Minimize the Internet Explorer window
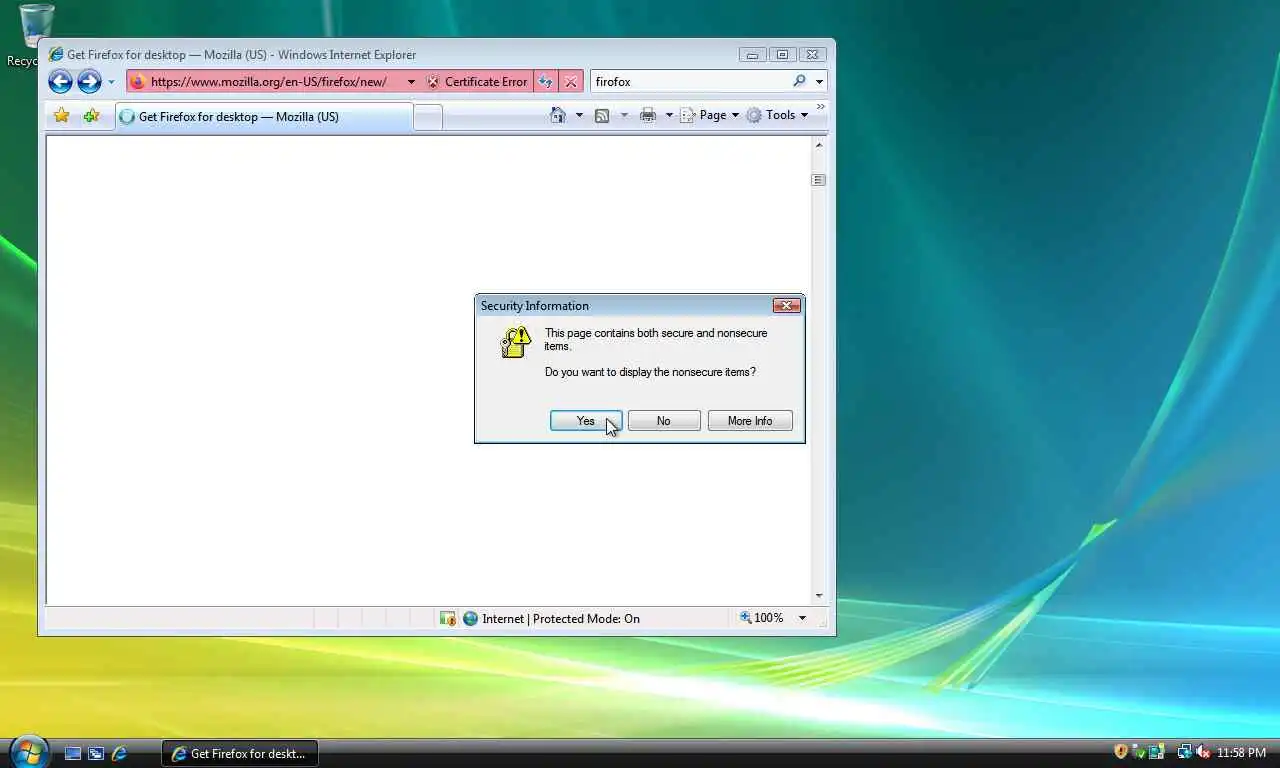1280x768 pixels. pos(753,55)
